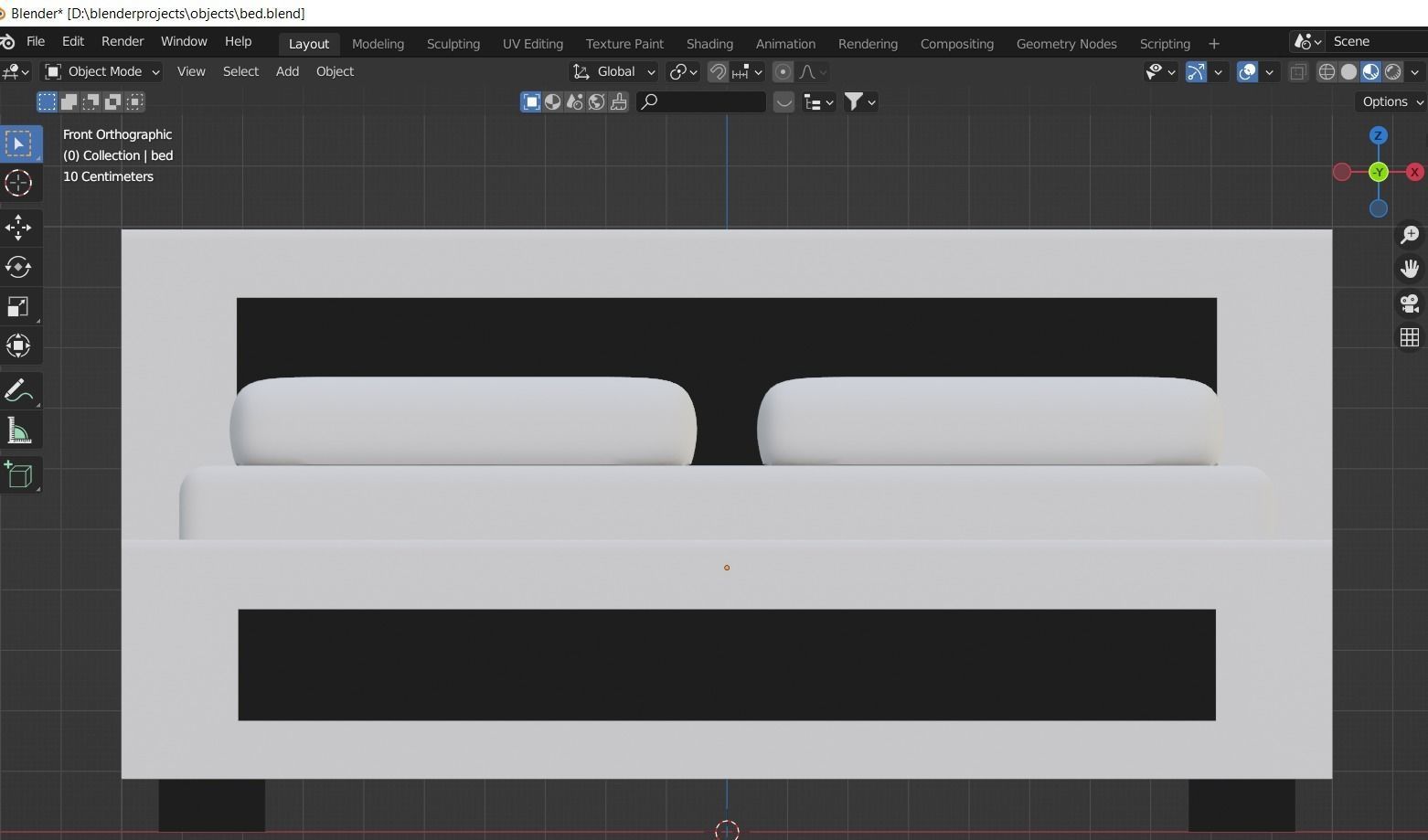This screenshot has height=840, width=1428.
Task: Select the Transform tool
Action: point(19,346)
